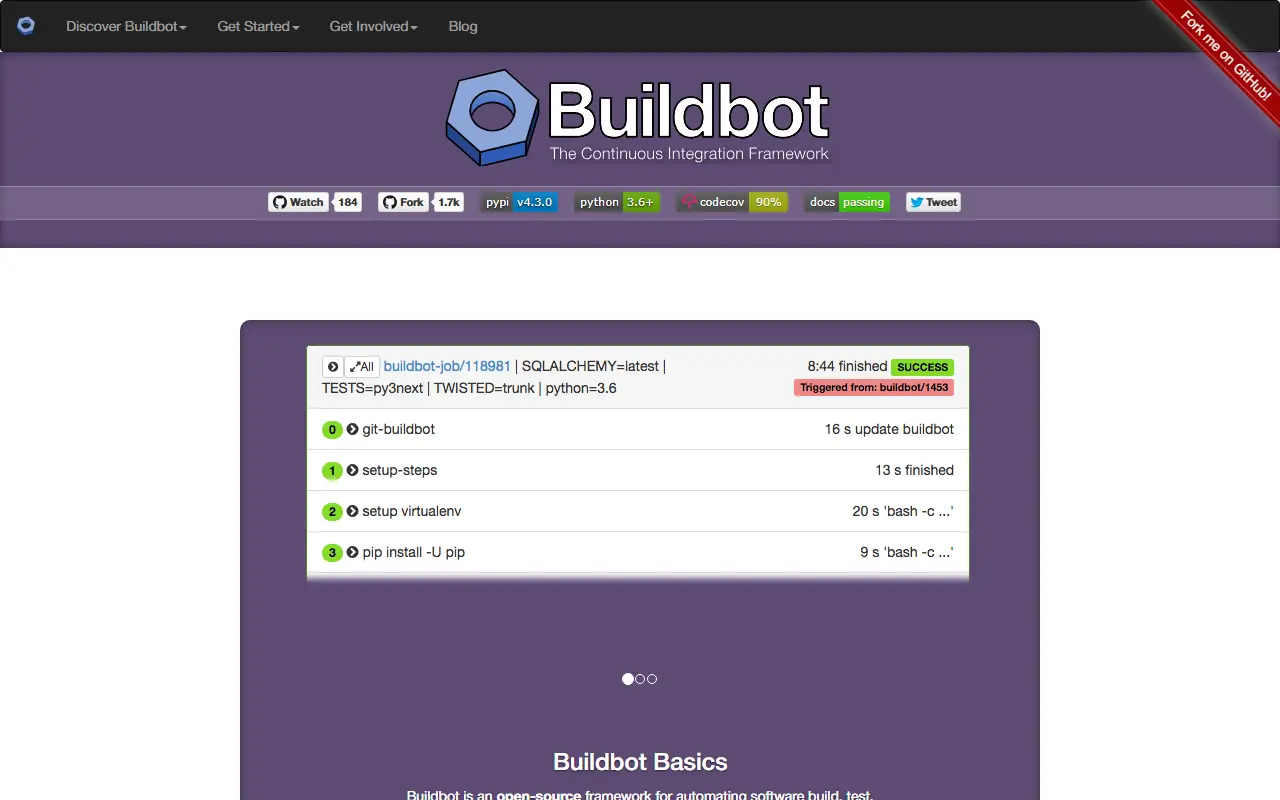Click the GitHub Fork button

(x=404, y=202)
